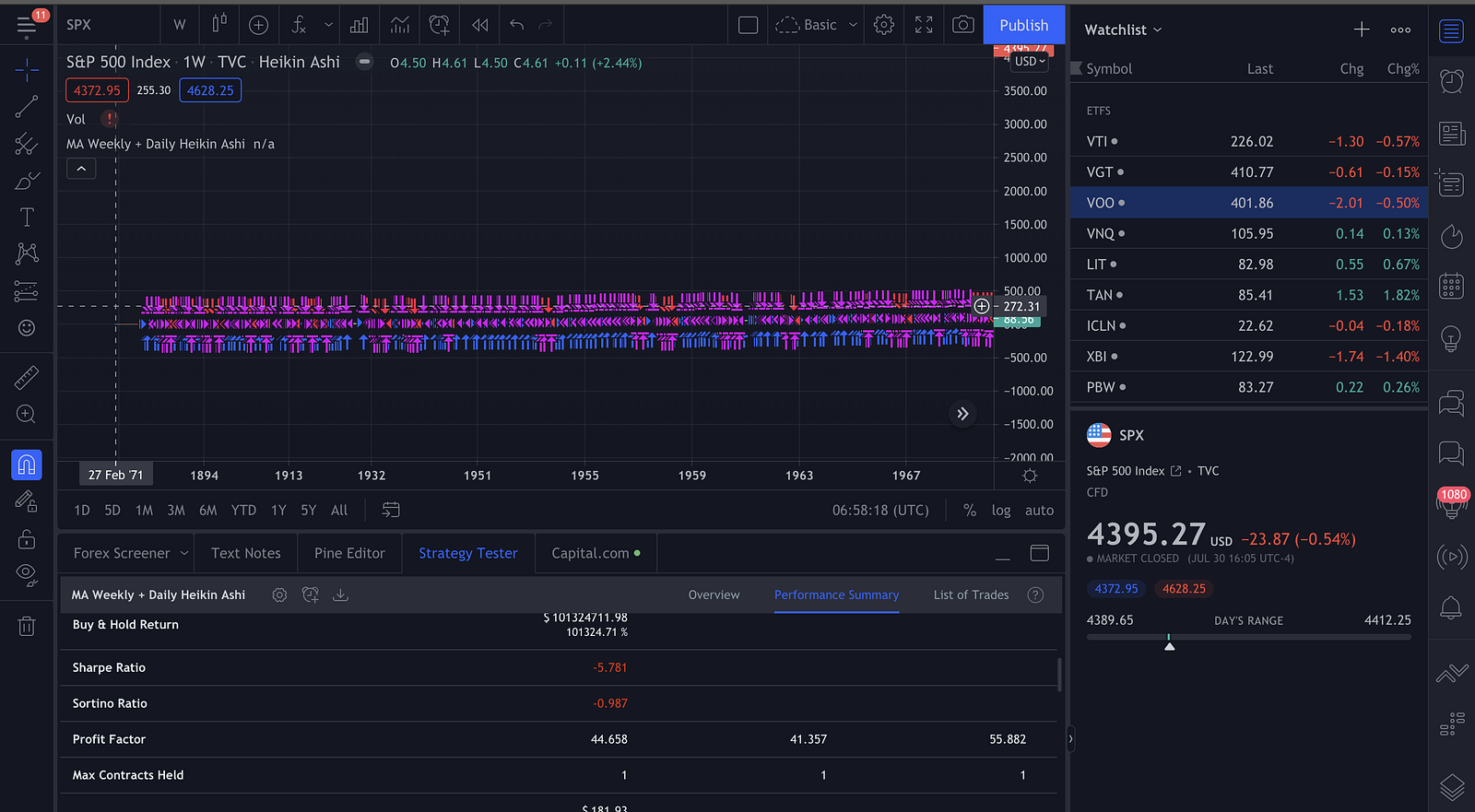Enter fullscreen mode
The image size is (1475, 812).
pos(924,25)
